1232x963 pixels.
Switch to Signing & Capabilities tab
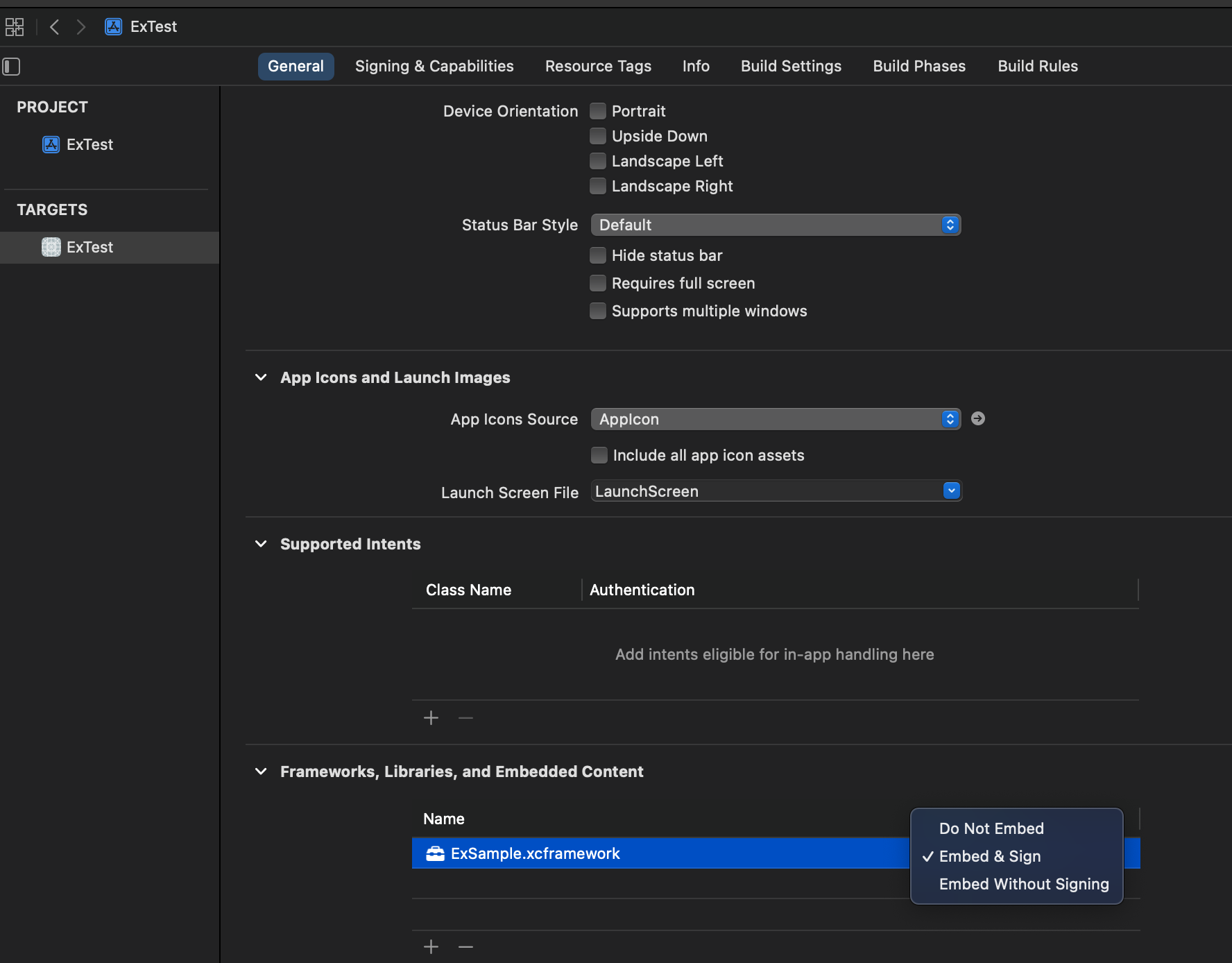tap(434, 67)
